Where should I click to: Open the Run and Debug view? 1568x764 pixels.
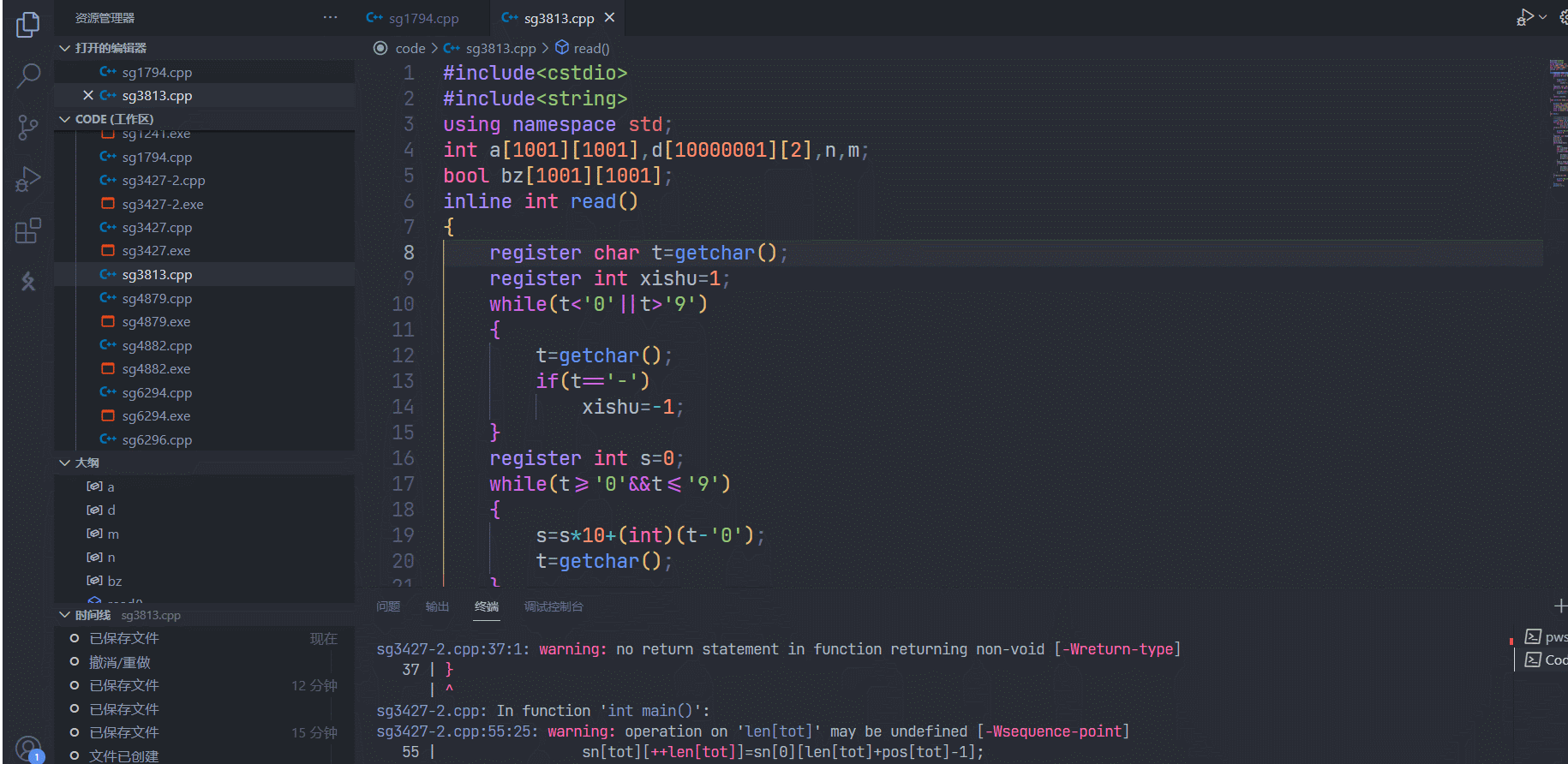coord(27,180)
